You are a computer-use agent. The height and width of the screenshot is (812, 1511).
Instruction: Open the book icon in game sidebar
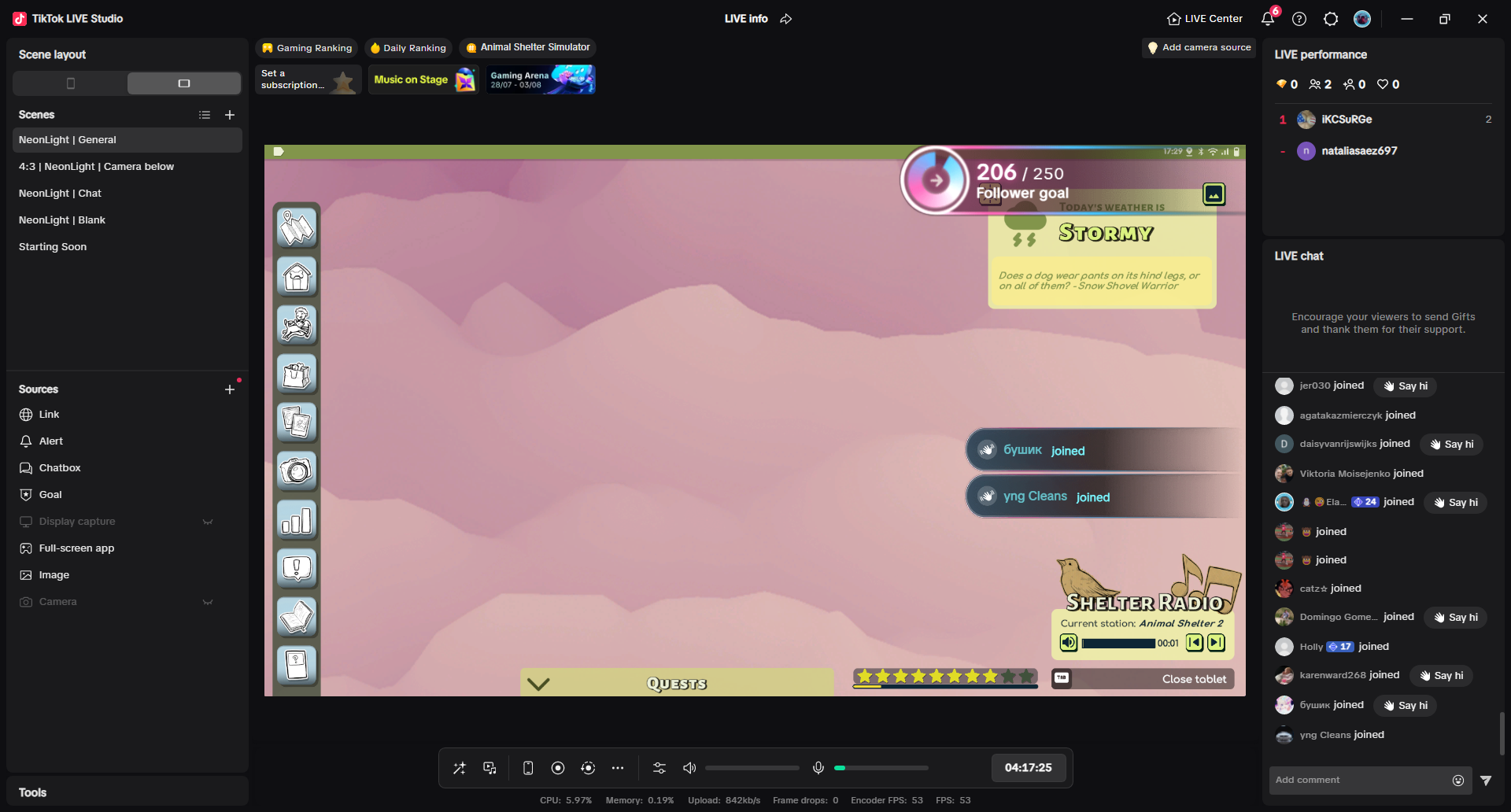click(x=297, y=616)
